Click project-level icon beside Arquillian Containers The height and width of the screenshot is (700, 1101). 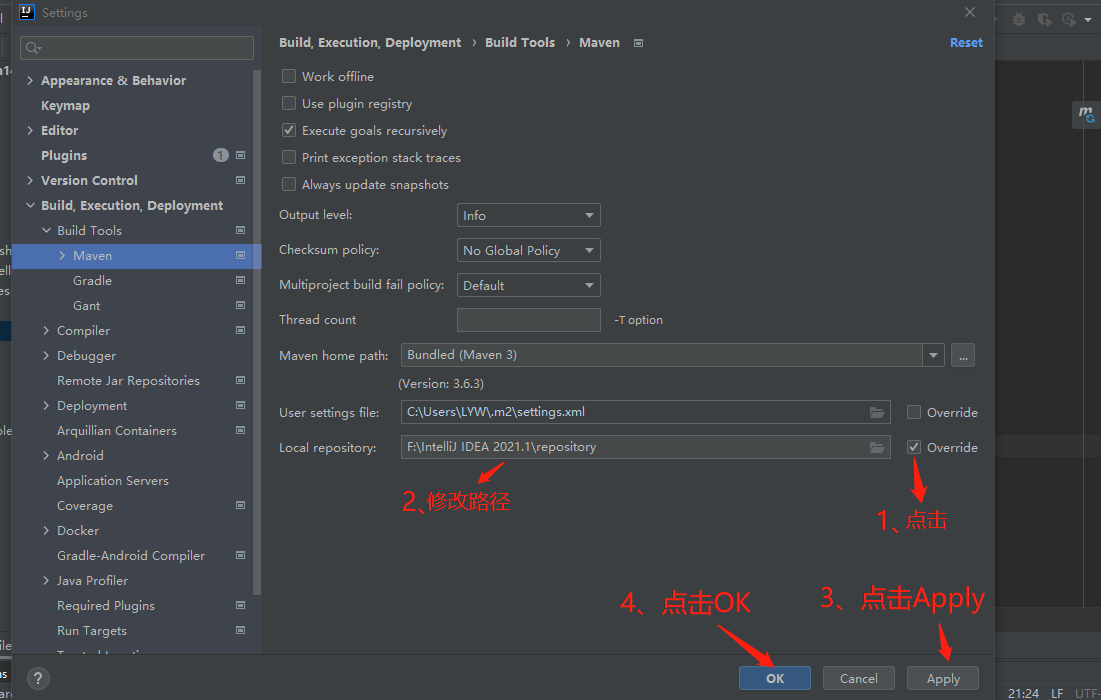tap(240, 430)
